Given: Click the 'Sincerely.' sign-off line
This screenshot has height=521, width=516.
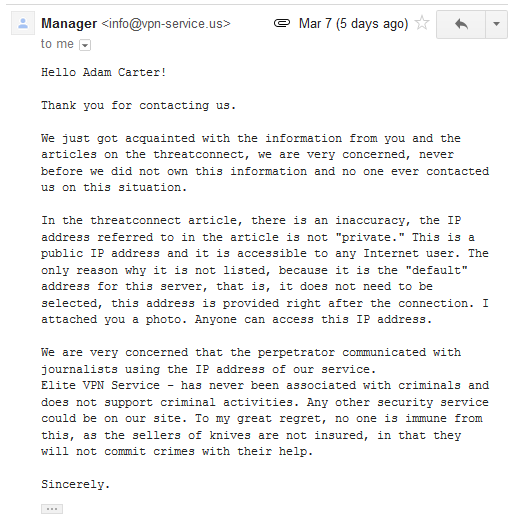Looking at the screenshot, I should (x=76, y=484).
